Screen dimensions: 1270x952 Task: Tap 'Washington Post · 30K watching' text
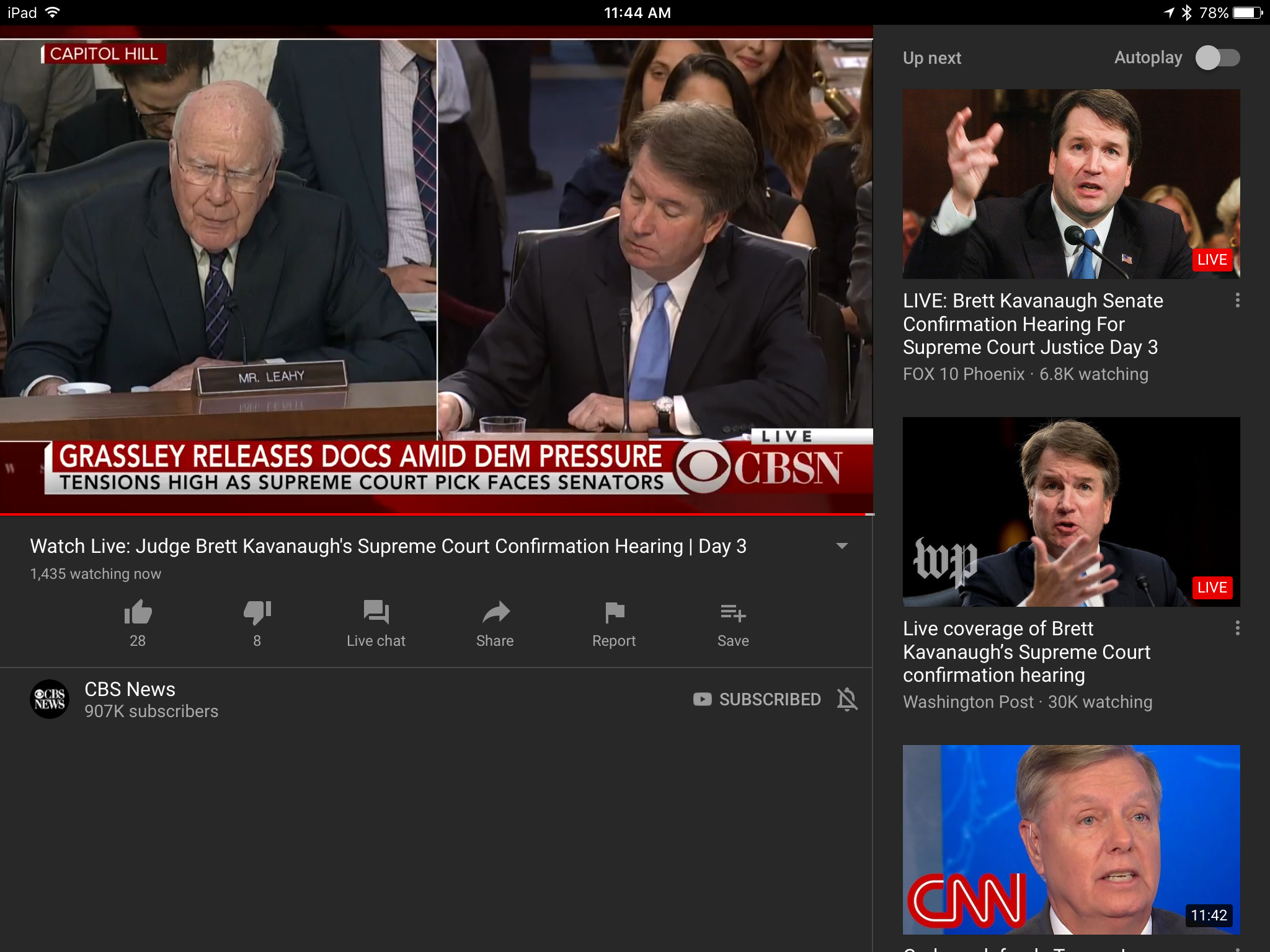1028,702
